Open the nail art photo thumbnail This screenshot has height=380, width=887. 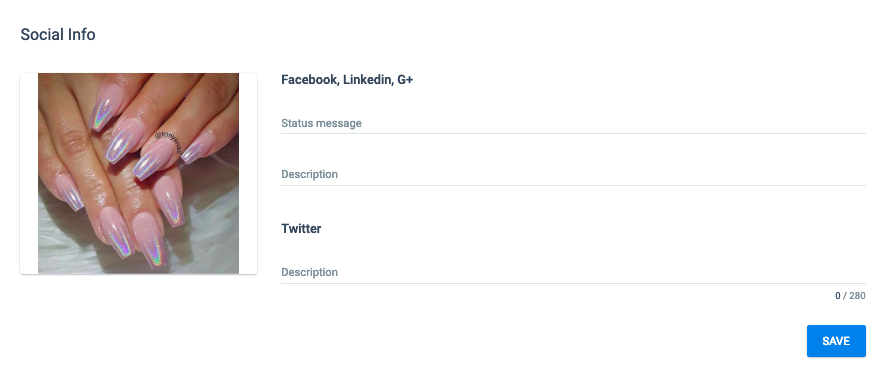[x=139, y=174]
